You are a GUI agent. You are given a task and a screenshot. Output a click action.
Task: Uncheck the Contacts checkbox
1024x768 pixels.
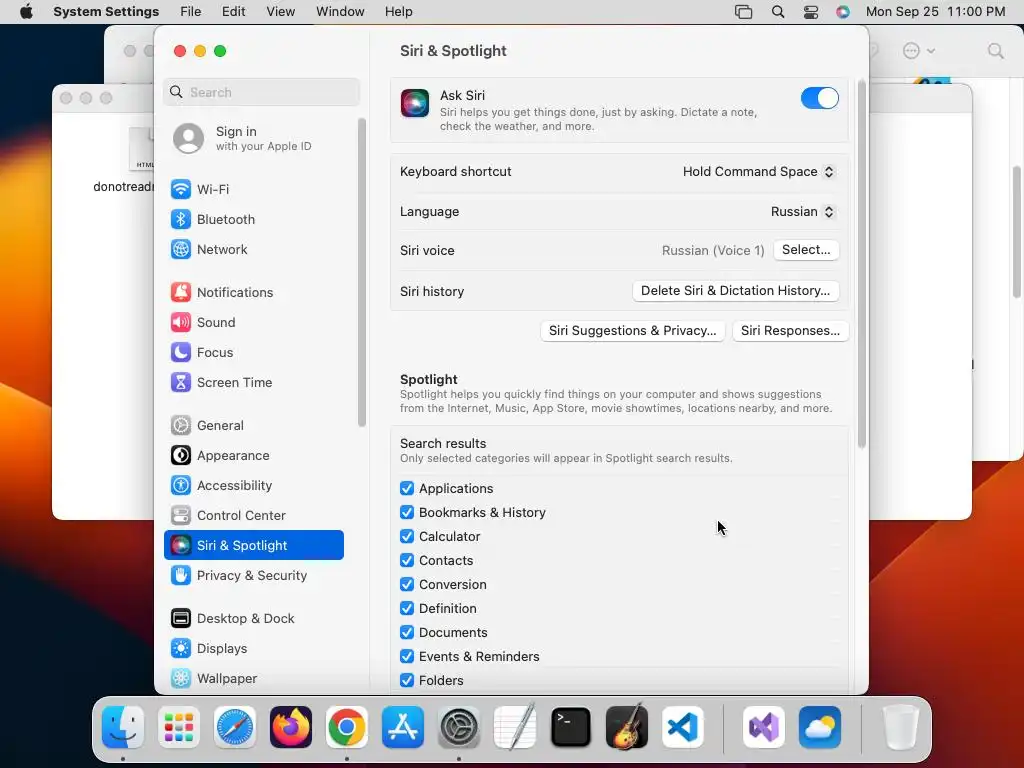point(407,560)
